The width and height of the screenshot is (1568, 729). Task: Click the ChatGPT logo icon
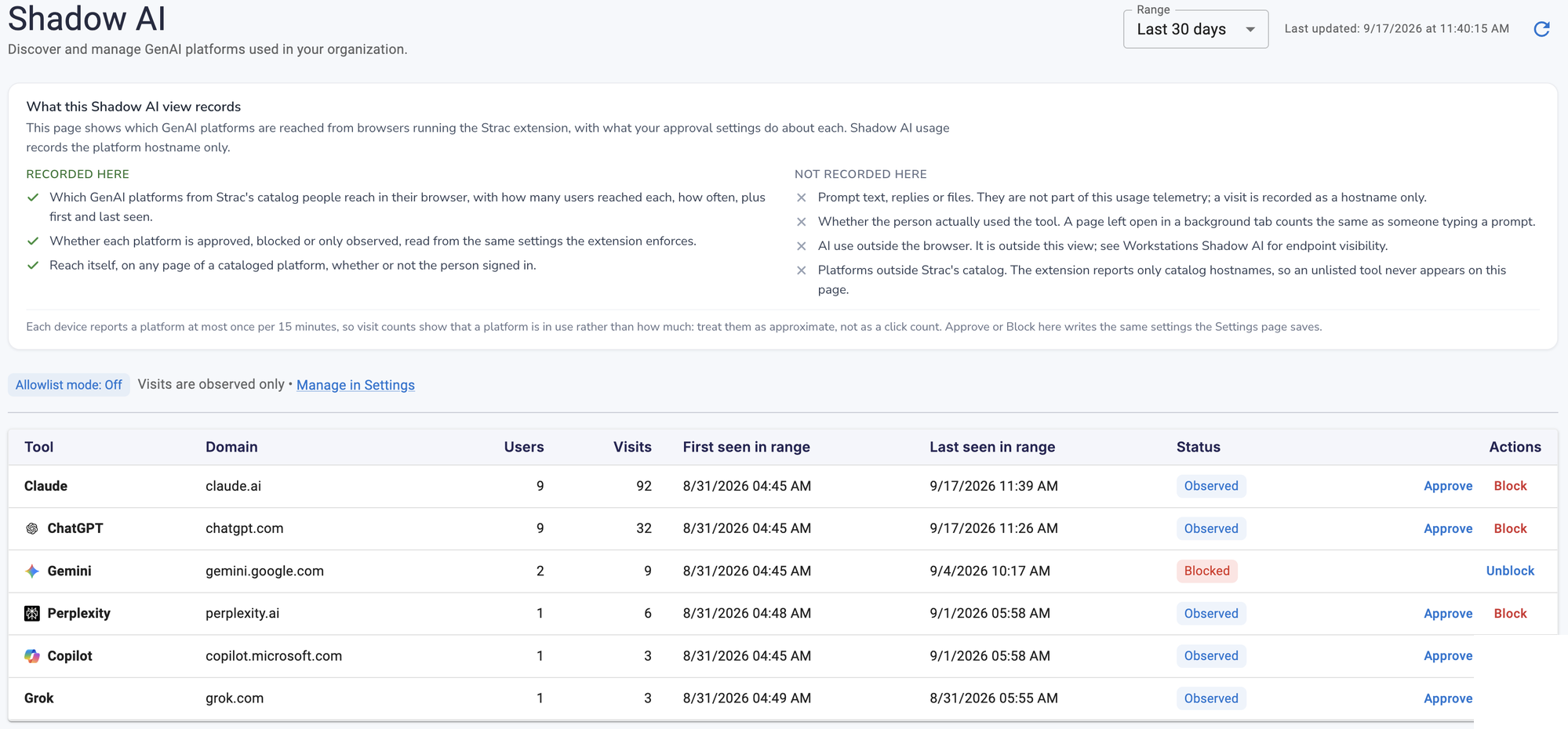32,528
